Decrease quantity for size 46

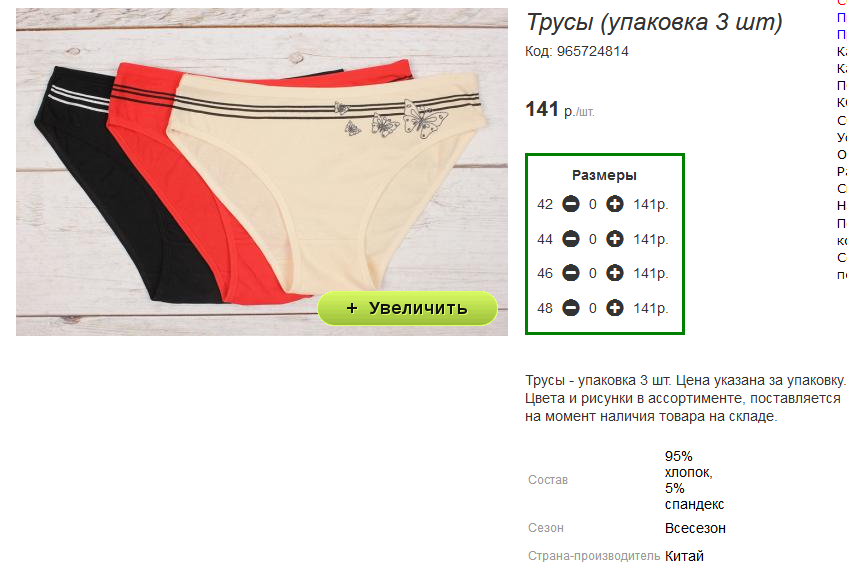pyautogui.click(x=570, y=273)
